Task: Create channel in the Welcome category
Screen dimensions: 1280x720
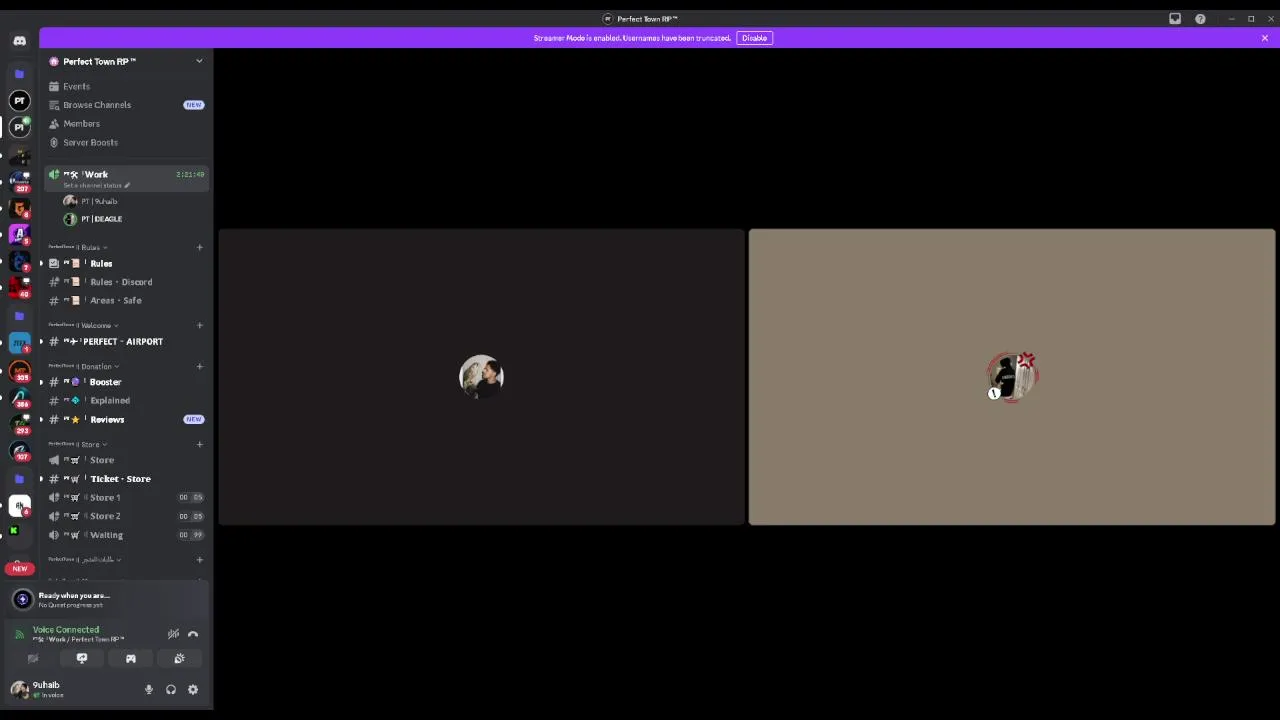Action: pyautogui.click(x=199, y=325)
